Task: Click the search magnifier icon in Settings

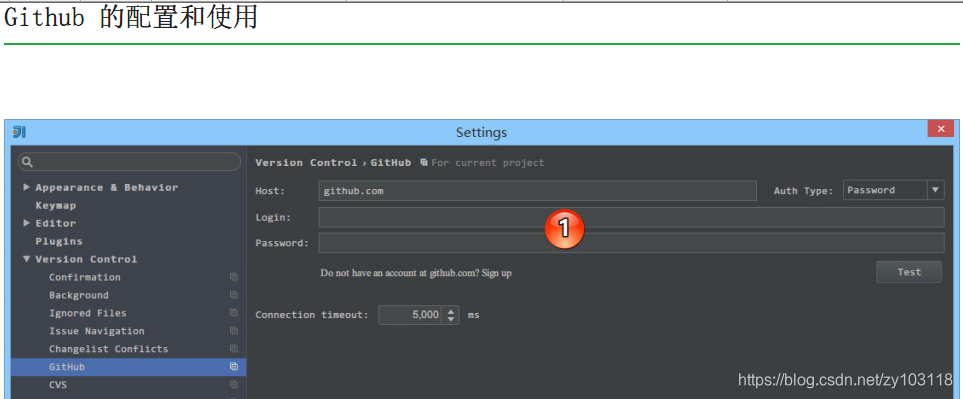Action: point(27,162)
